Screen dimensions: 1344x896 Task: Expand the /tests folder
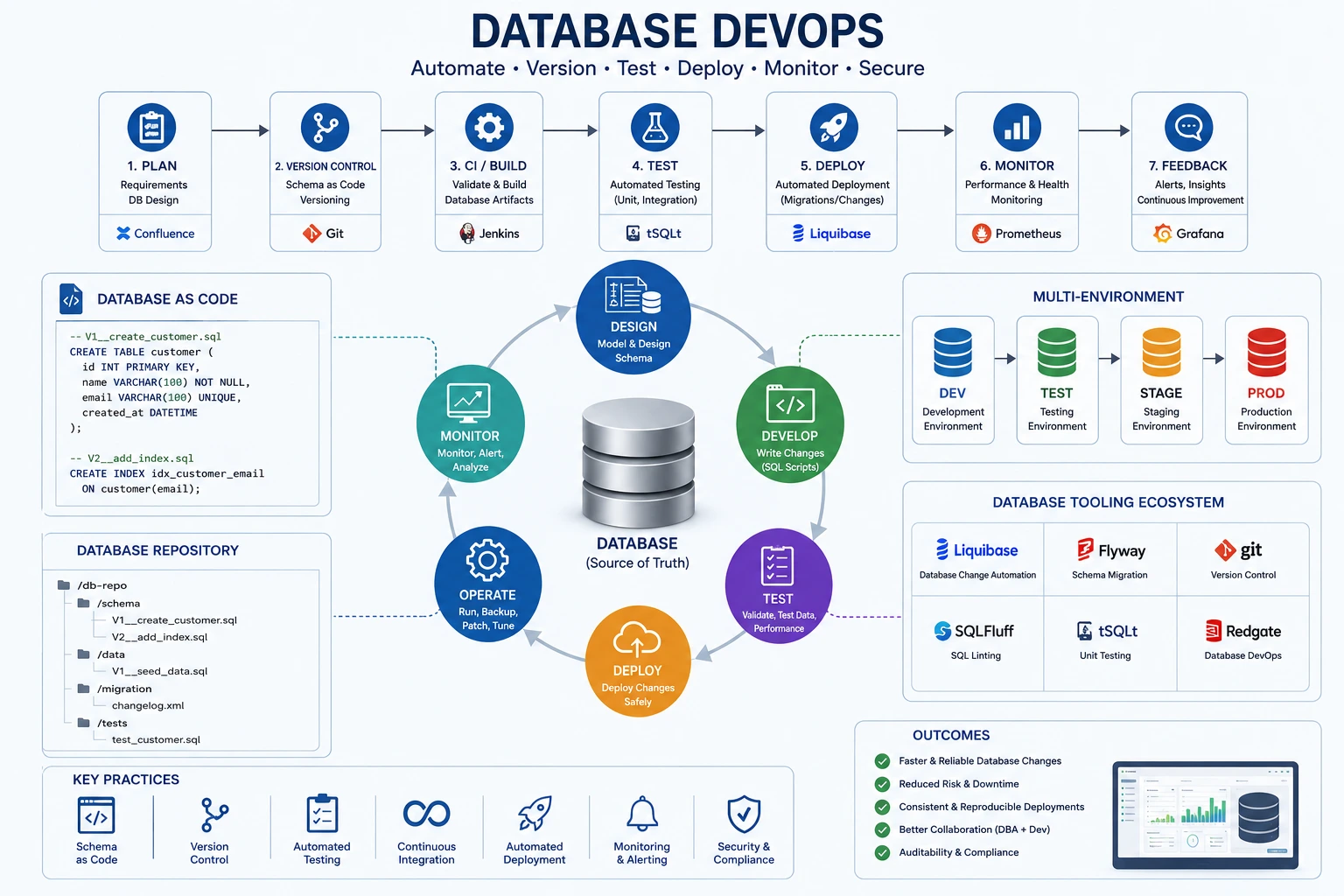tap(84, 723)
